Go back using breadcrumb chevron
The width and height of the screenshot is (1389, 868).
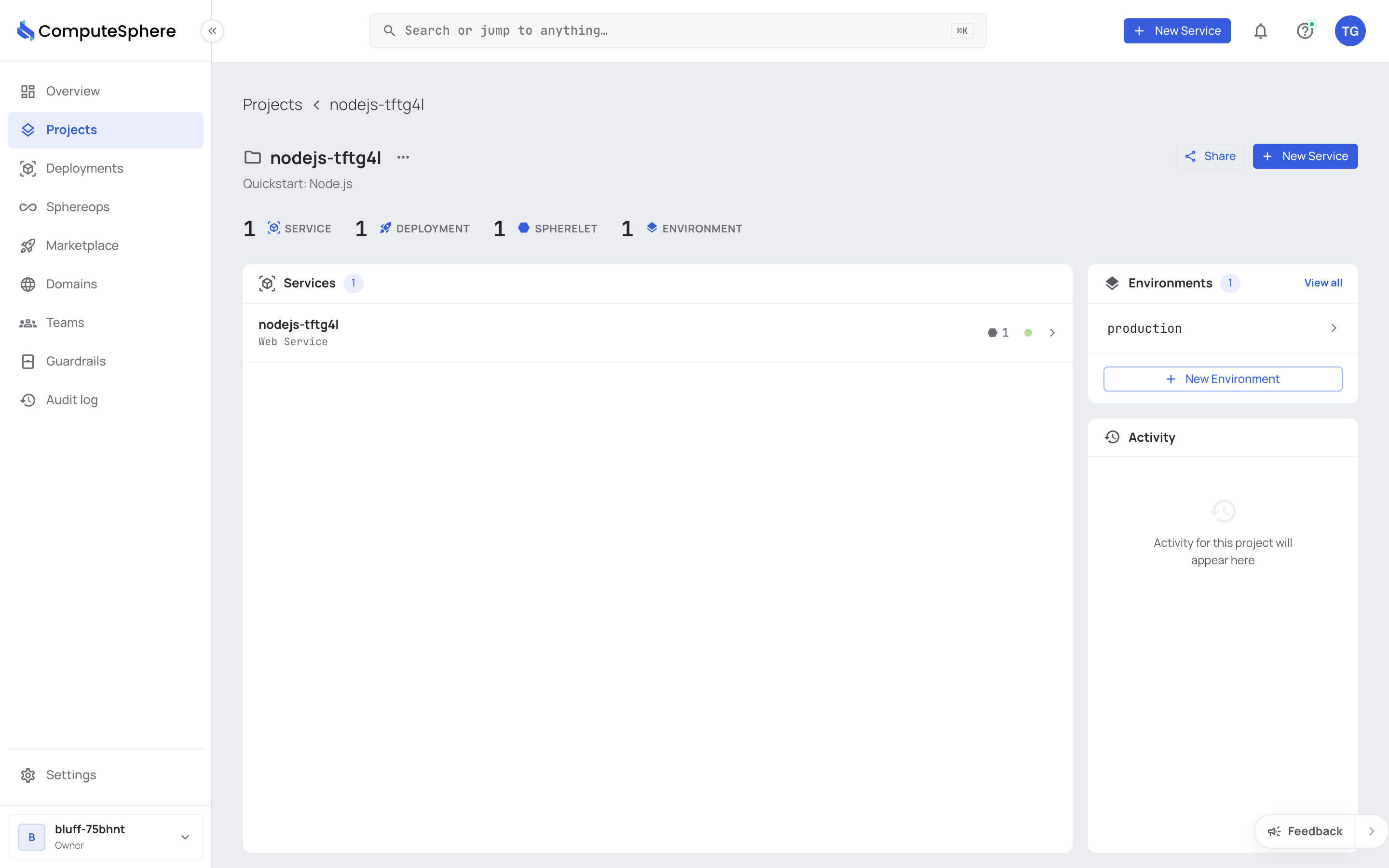(x=316, y=105)
